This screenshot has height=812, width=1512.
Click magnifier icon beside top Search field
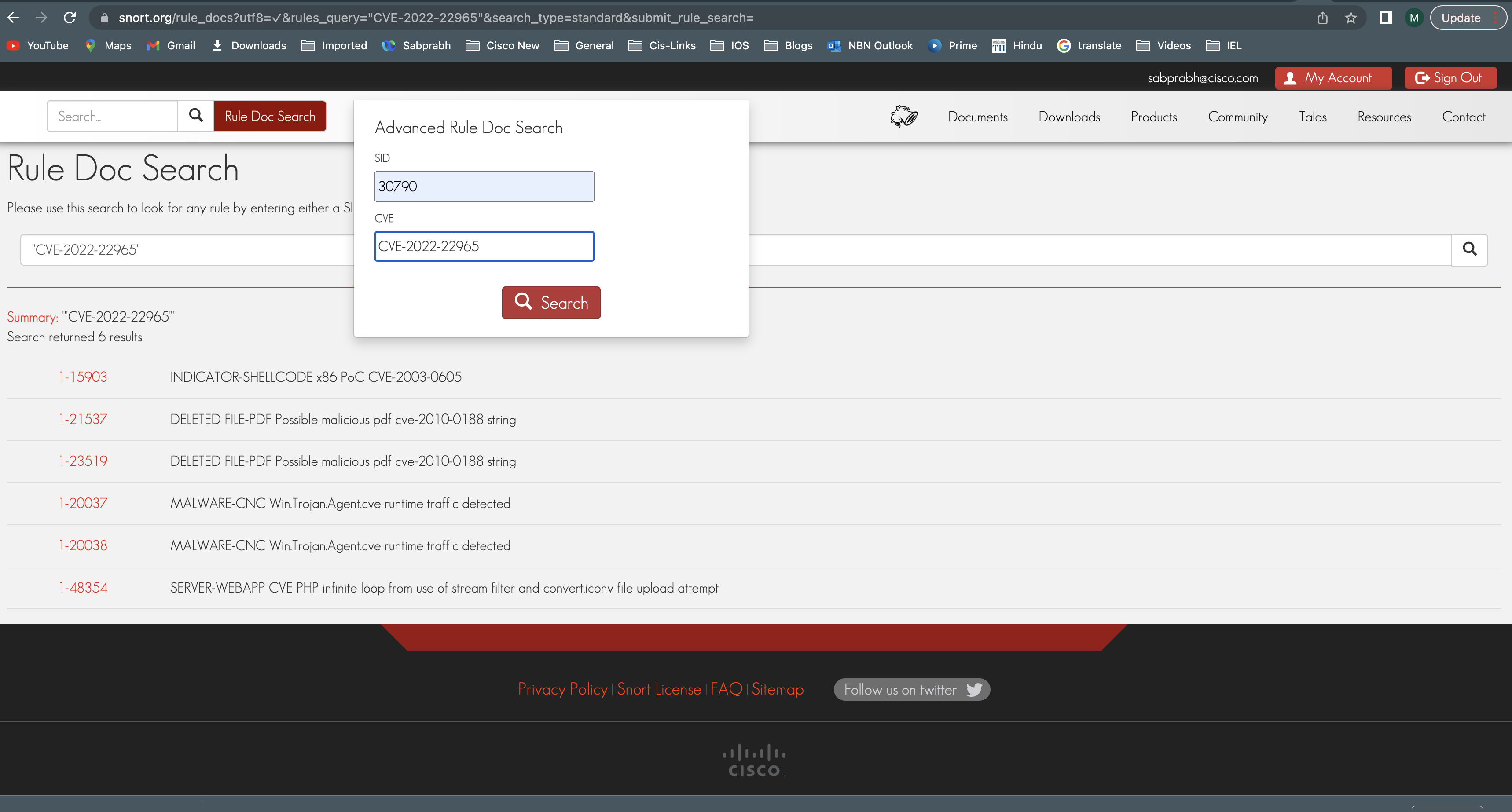196,116
